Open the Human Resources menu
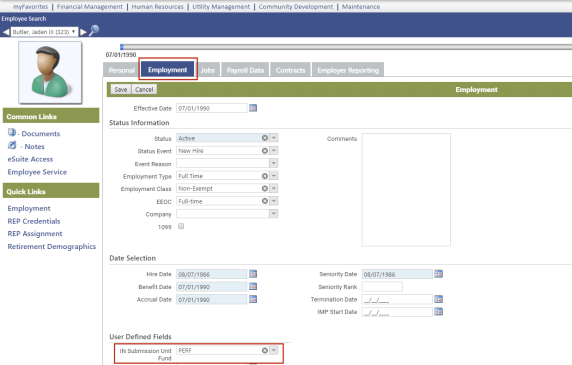This screenshot has height=365, width=572. (x=158, y=7)
